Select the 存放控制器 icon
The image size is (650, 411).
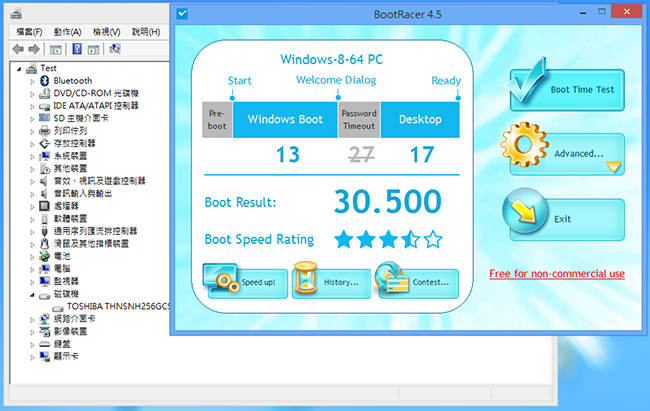click(x=44, y=143)
